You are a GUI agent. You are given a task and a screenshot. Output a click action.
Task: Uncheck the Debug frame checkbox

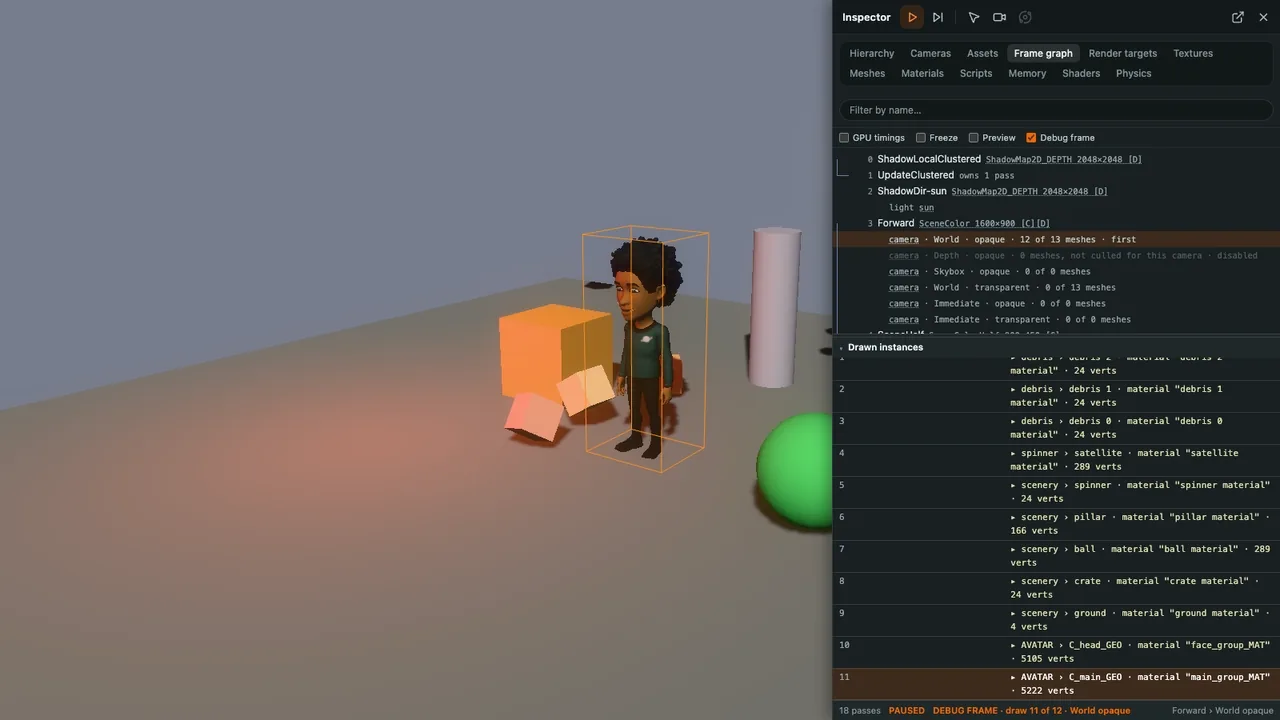pyautogui.click(x=1031, y=138)
